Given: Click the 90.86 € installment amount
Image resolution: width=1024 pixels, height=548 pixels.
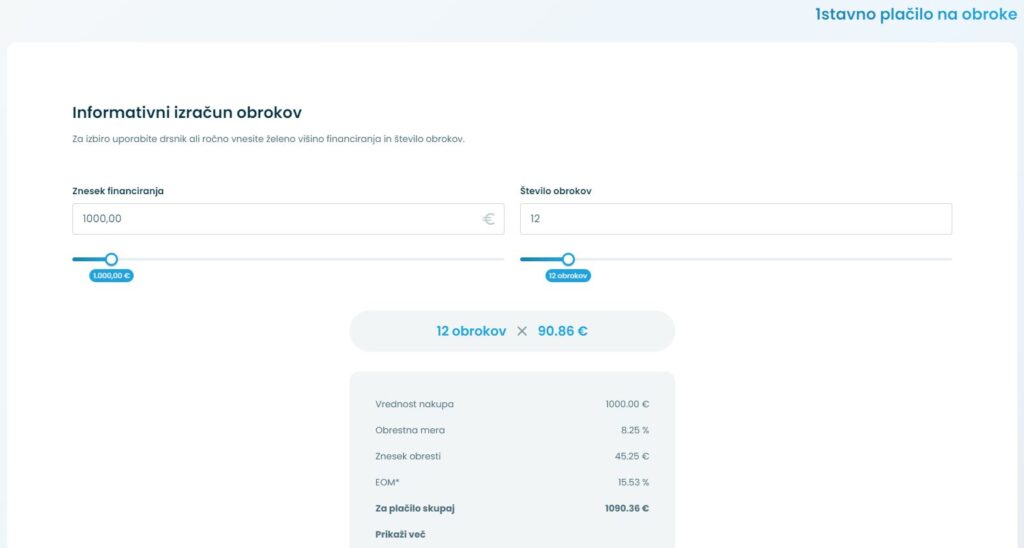Looking at the screenshot, I should click(563, 331).
